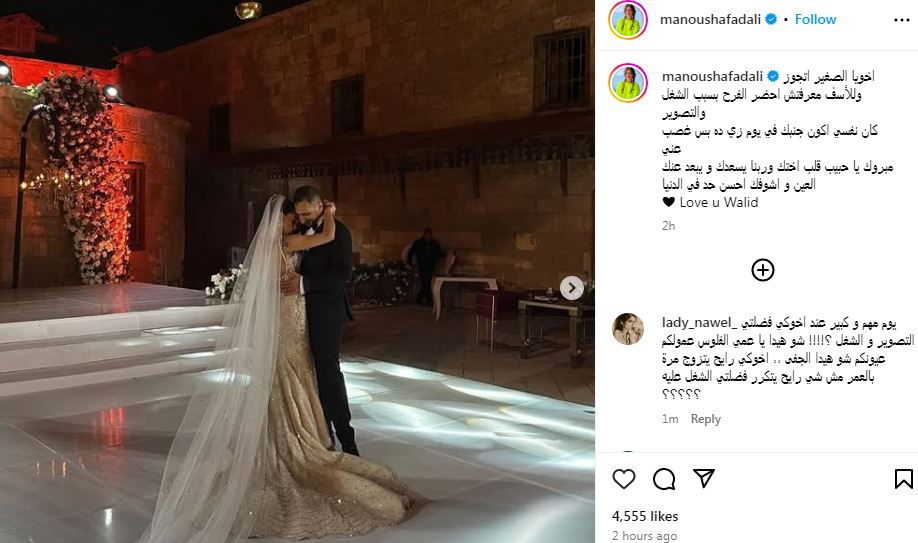Click the verified badge in the header

771,19
